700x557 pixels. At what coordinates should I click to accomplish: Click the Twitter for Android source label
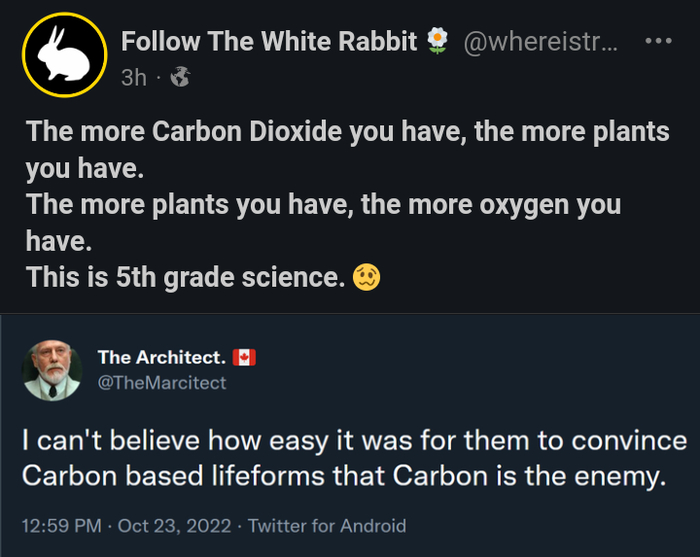[327, 525]
